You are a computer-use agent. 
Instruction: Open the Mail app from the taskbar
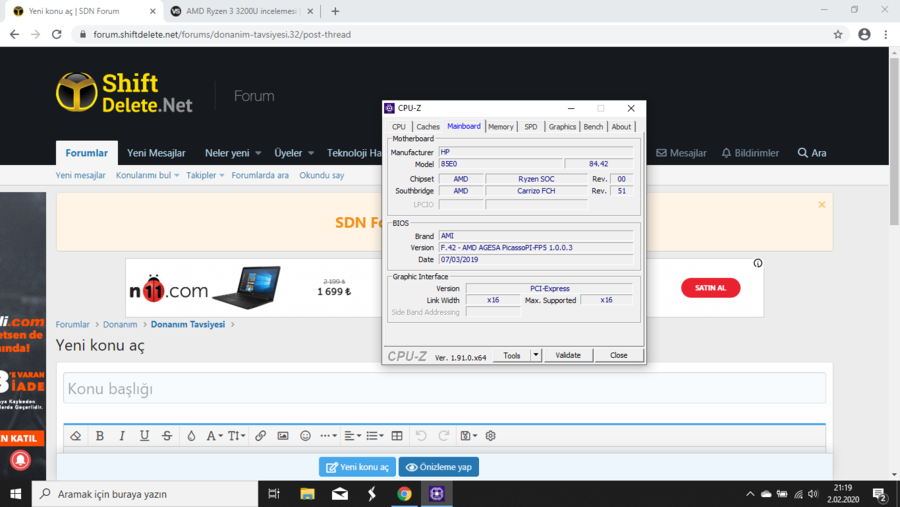click(340, 494)
